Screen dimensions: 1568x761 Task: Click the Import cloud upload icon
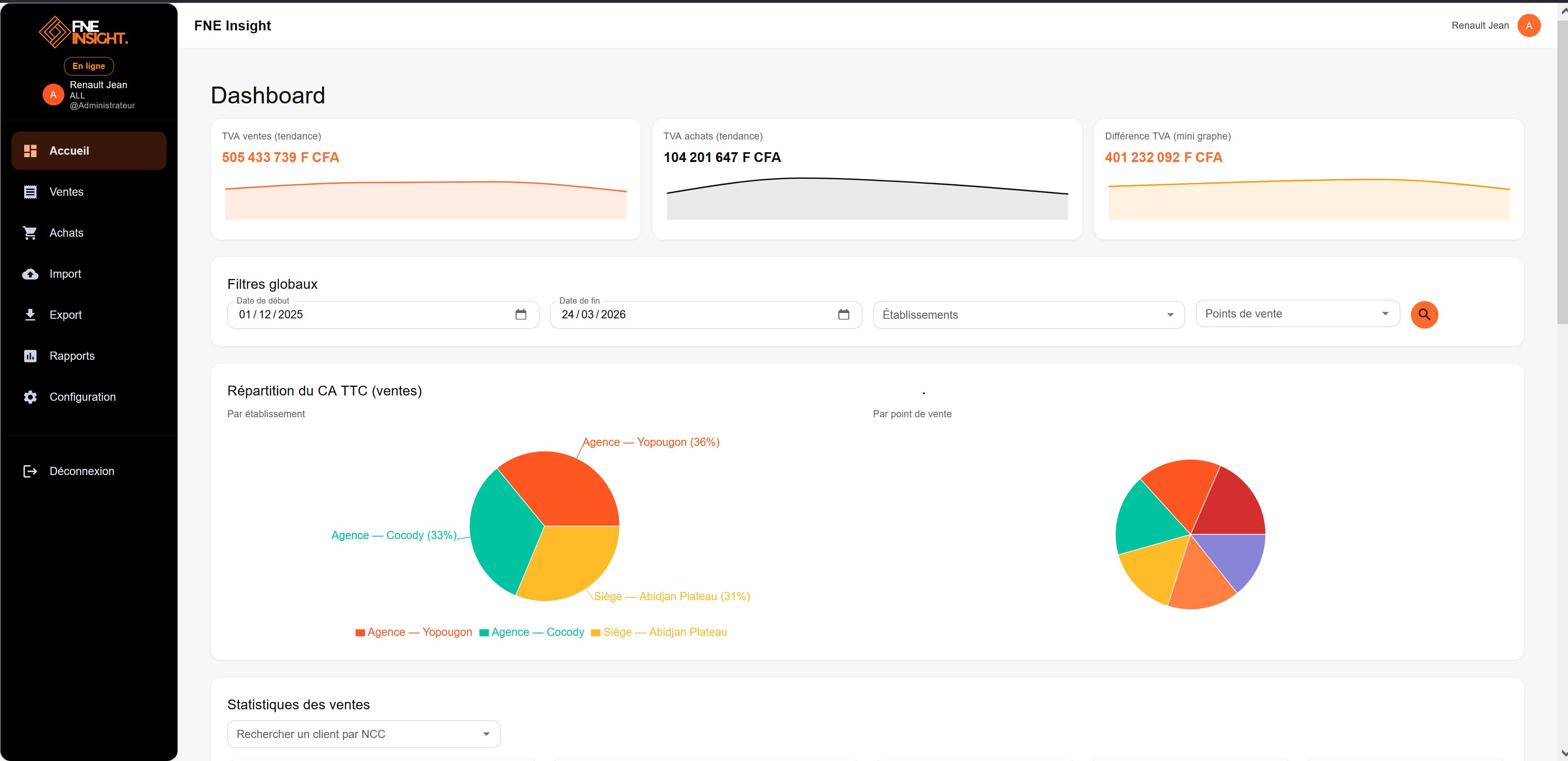click(30, 274)
